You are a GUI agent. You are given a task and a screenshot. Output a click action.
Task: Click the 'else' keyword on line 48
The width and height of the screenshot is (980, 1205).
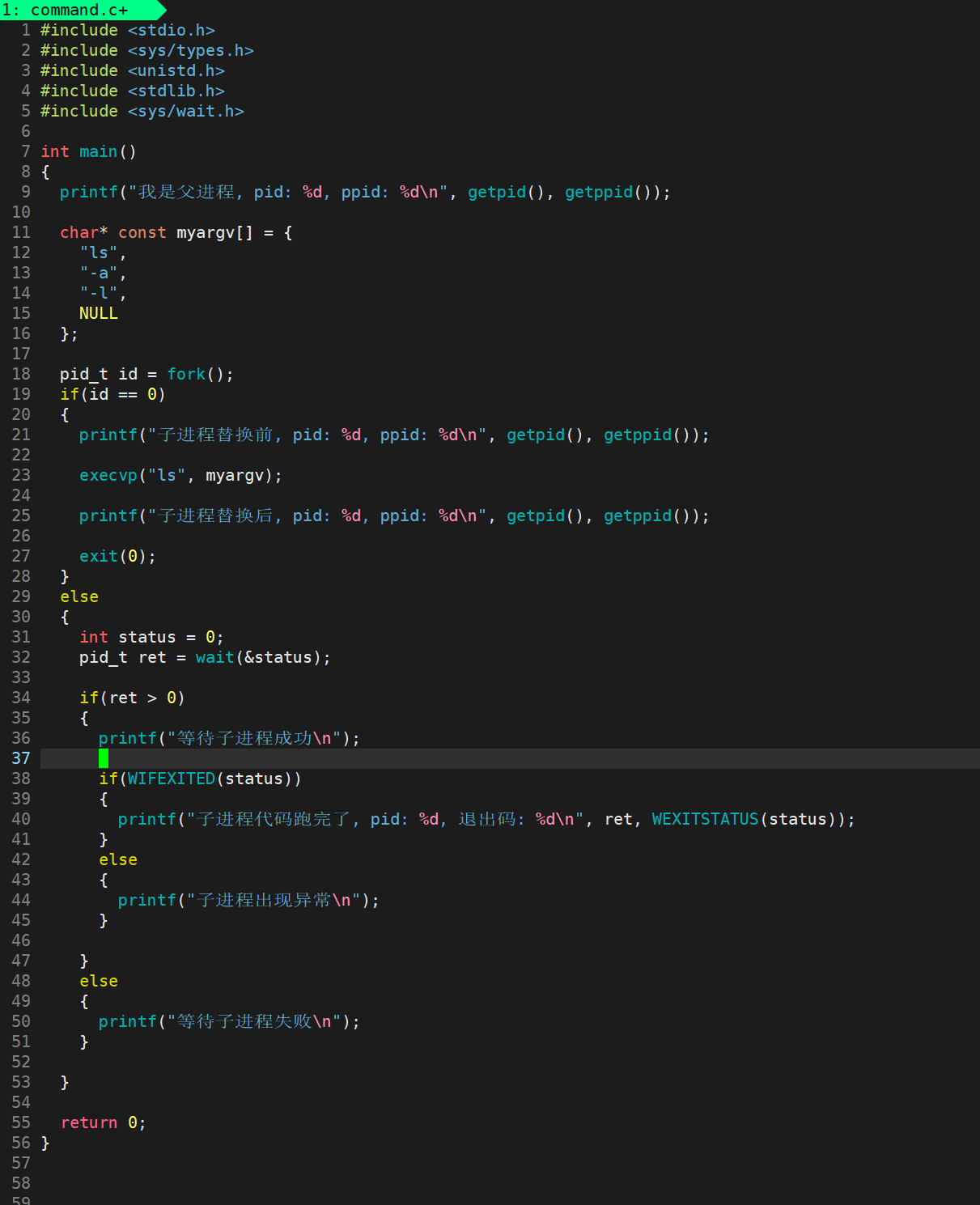point(99,981)
